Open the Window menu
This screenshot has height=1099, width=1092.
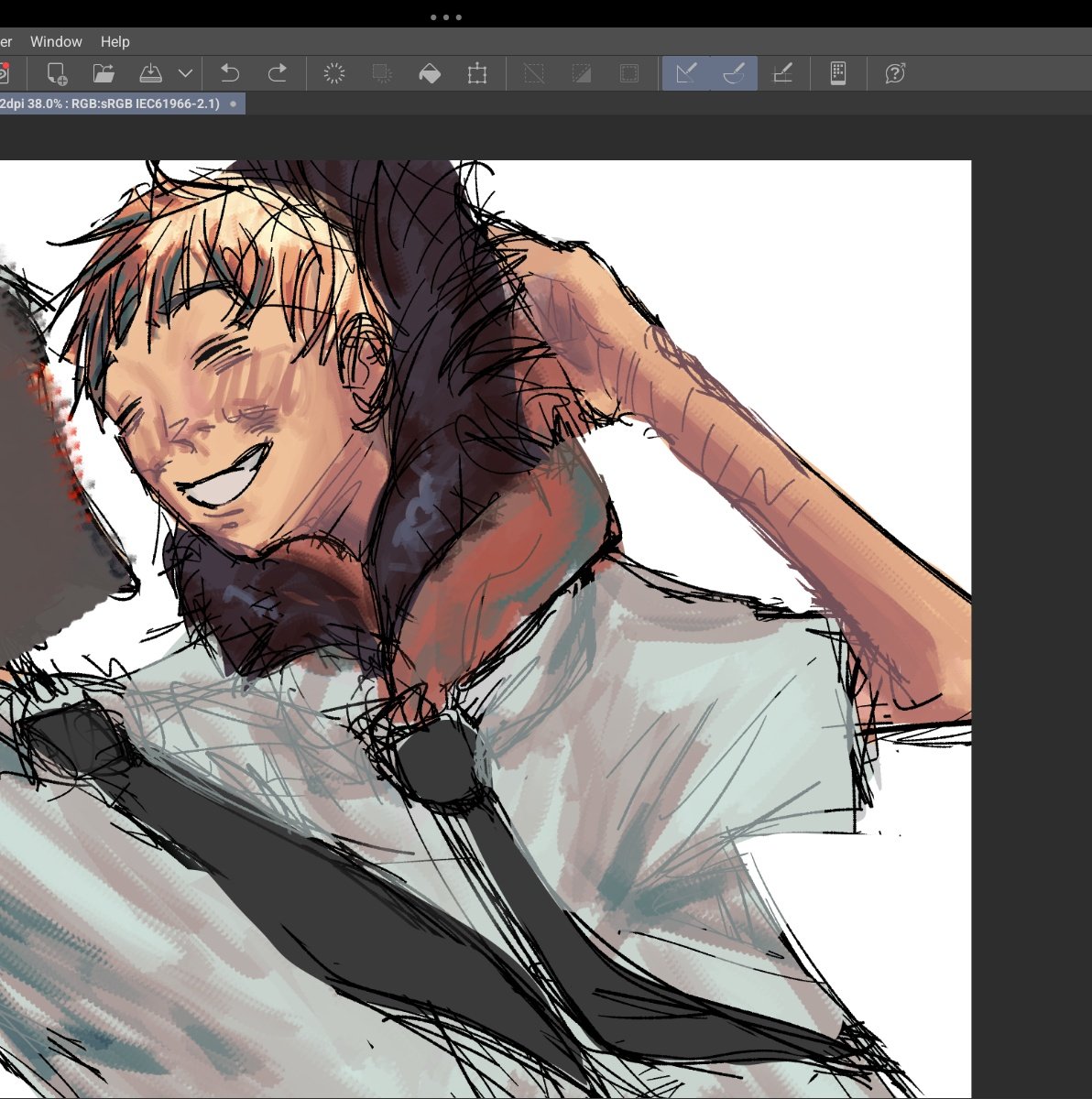[x=56, y=41]
